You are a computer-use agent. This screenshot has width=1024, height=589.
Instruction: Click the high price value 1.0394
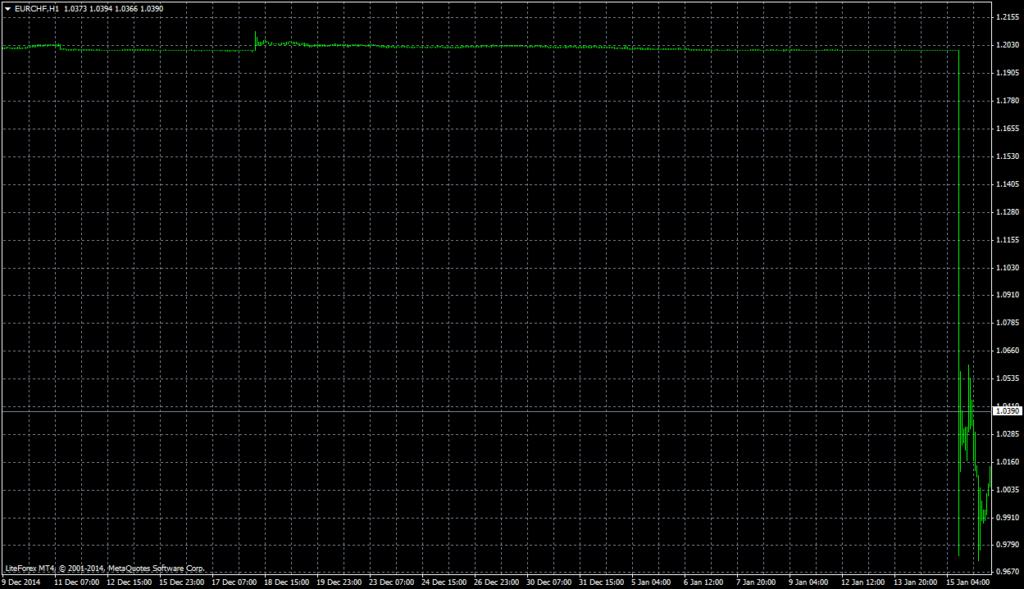[x=100, y=8]
